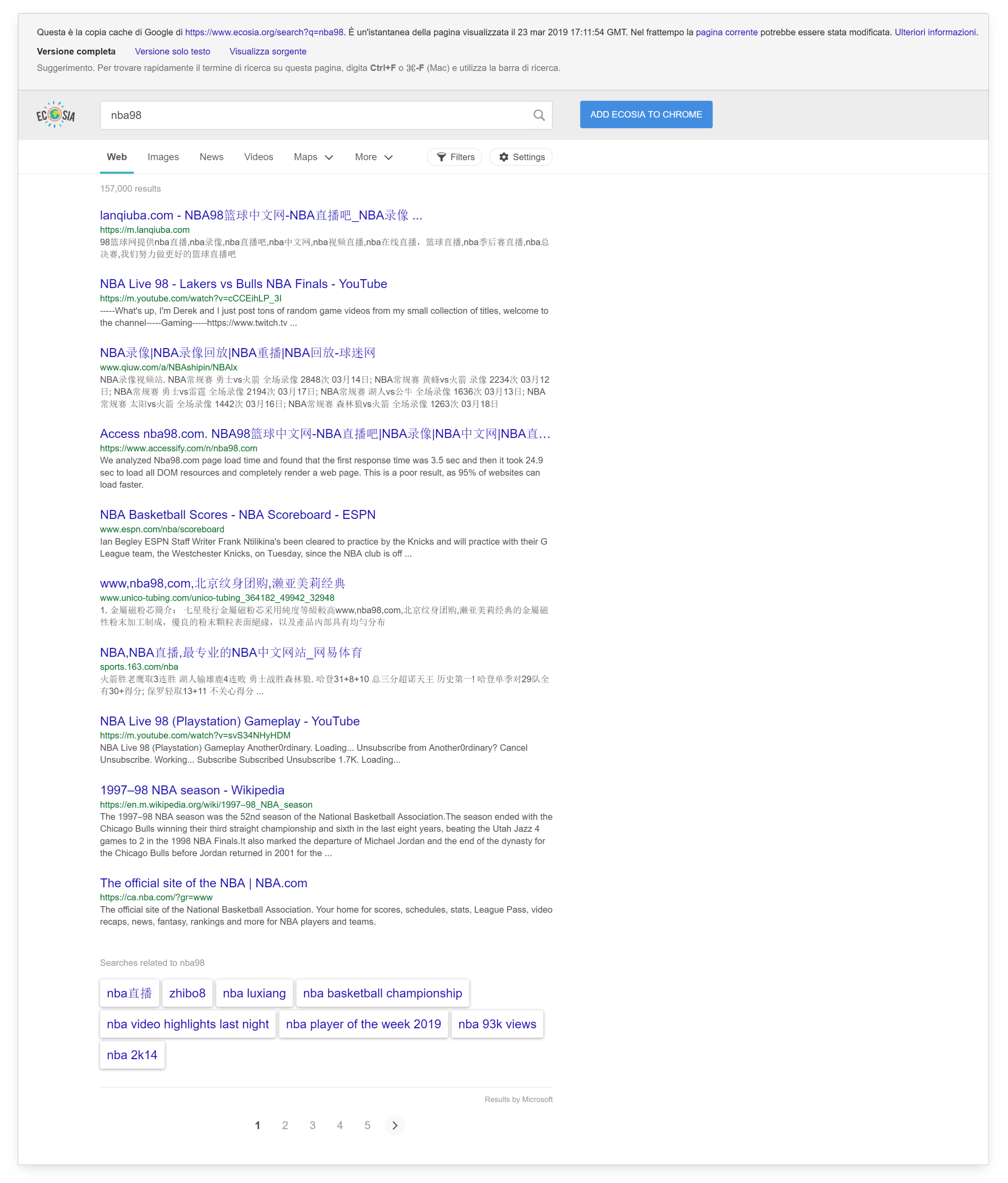This screenshot has height=1183, width=1008.
Task: Select related search nba video highlights last night
Action: coord(188,1024)
